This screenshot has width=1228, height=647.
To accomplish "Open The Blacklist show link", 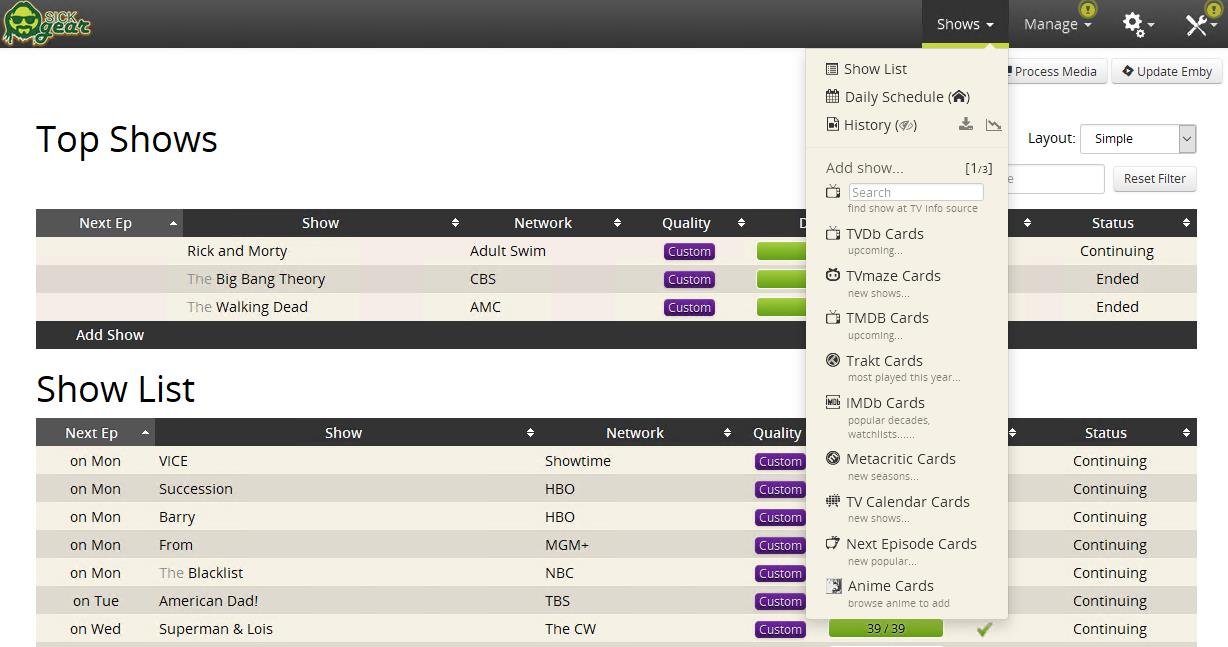I will click(201, 573).
